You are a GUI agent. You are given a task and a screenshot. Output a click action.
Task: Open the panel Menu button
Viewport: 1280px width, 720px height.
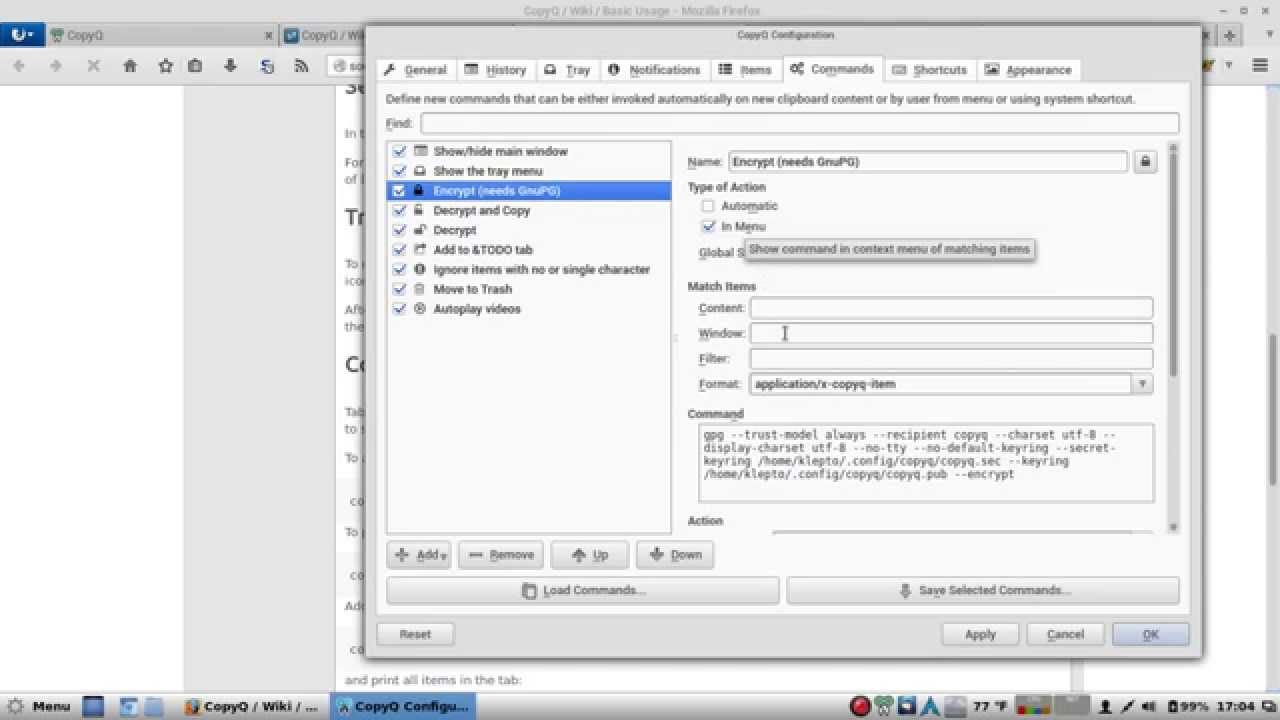pos(38,706)
